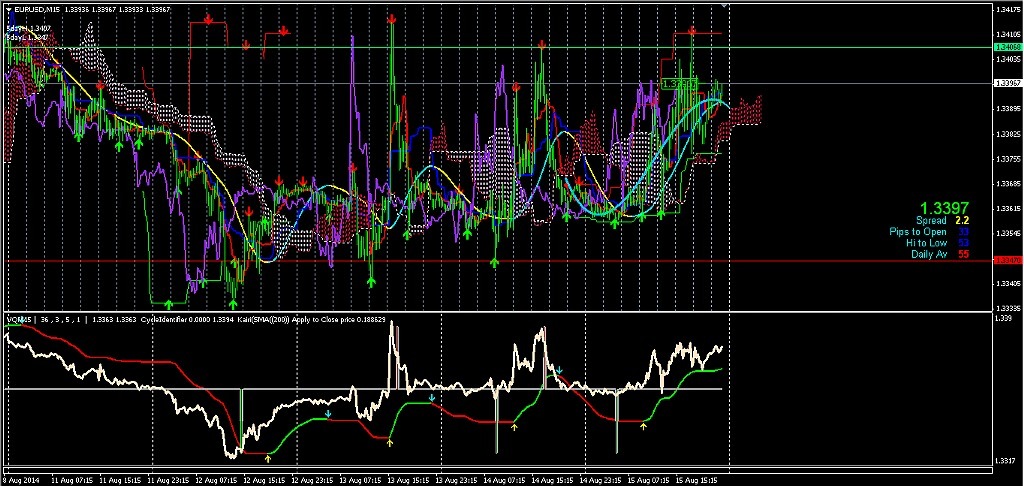The height and width of the screenshot is (486, 1024).
Task: Click the 11 Aug 07:15 time label
Action: pyautogui.click(x=71, y=479)
